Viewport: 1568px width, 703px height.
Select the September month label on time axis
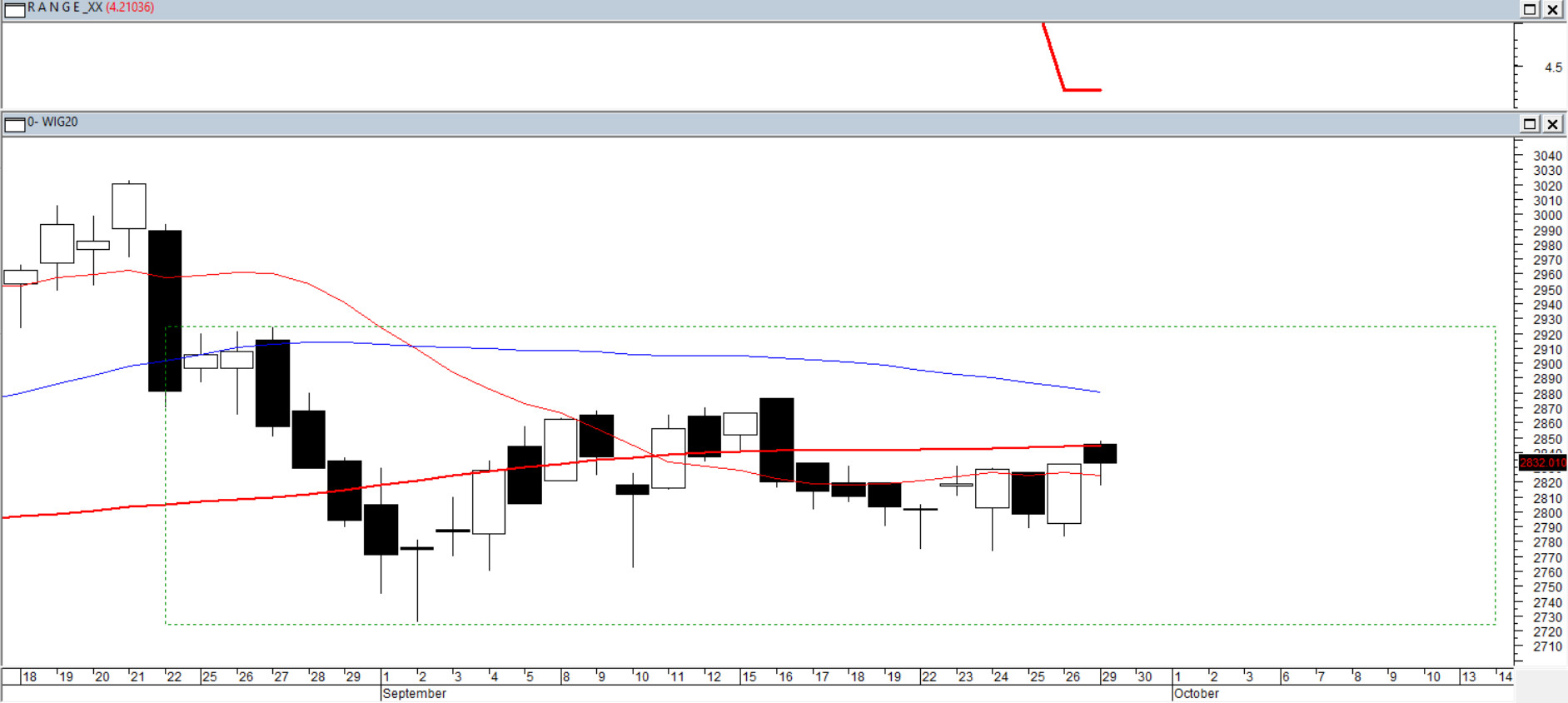coord(414,693)
